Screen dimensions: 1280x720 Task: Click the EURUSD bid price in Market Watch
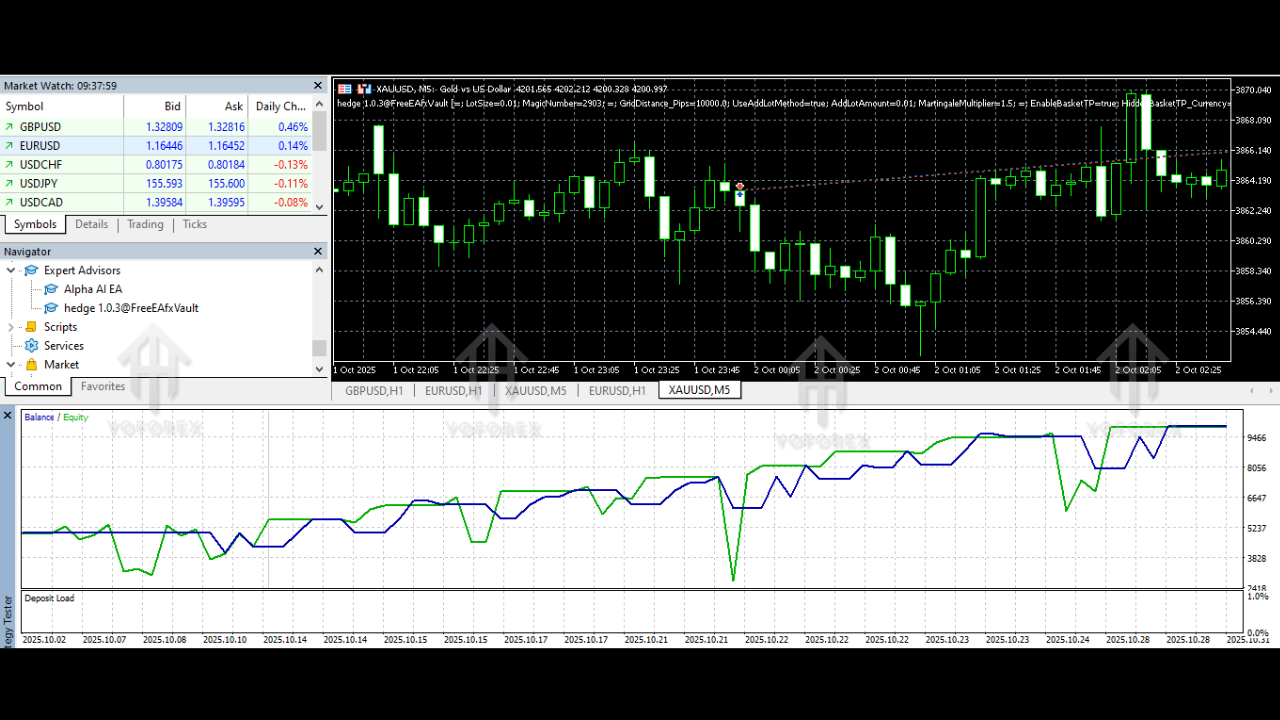pyautogui.click(x=163, y=145)
